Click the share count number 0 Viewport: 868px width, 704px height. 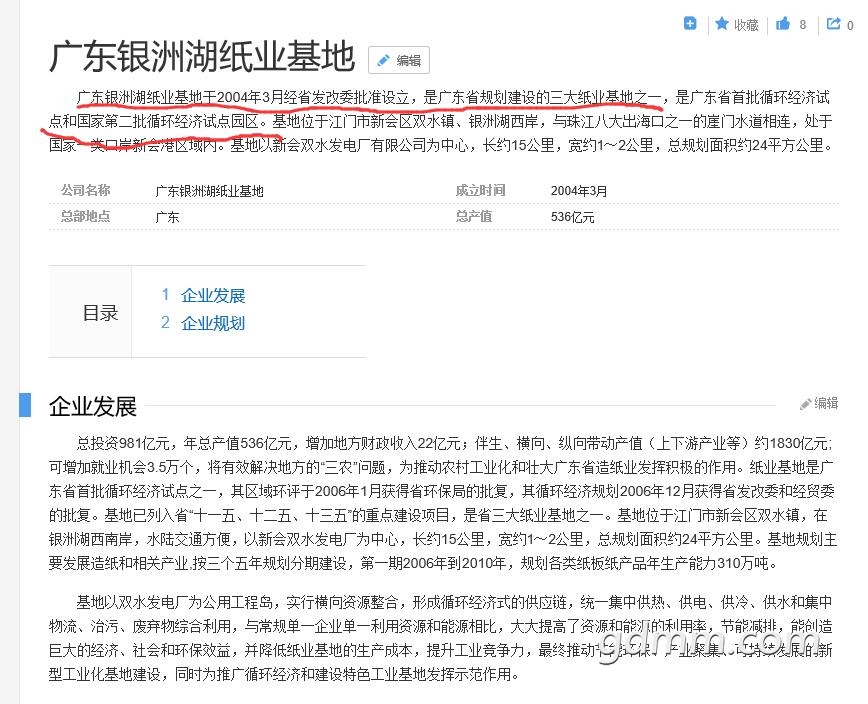[850, 25]
